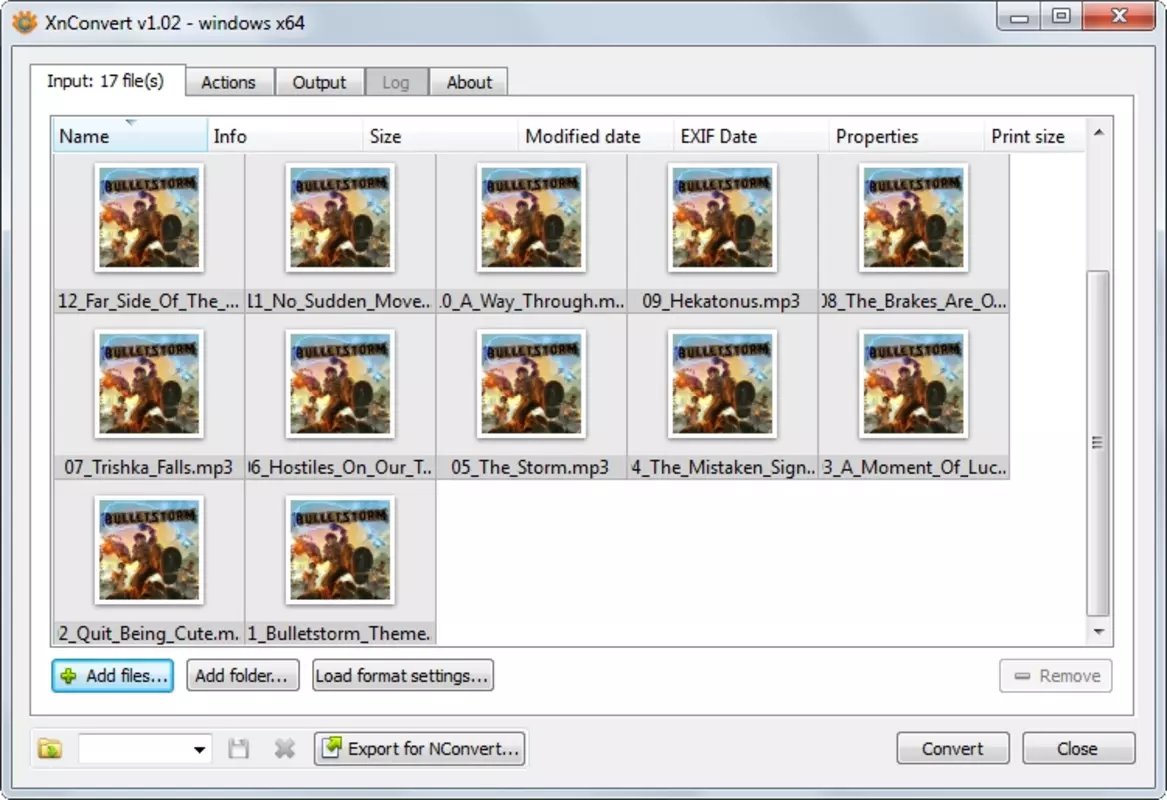Click the file list scroll up arrow
Image resolution: width=1167 pixels, height=800 pixels.
(x=1099, y=132)
